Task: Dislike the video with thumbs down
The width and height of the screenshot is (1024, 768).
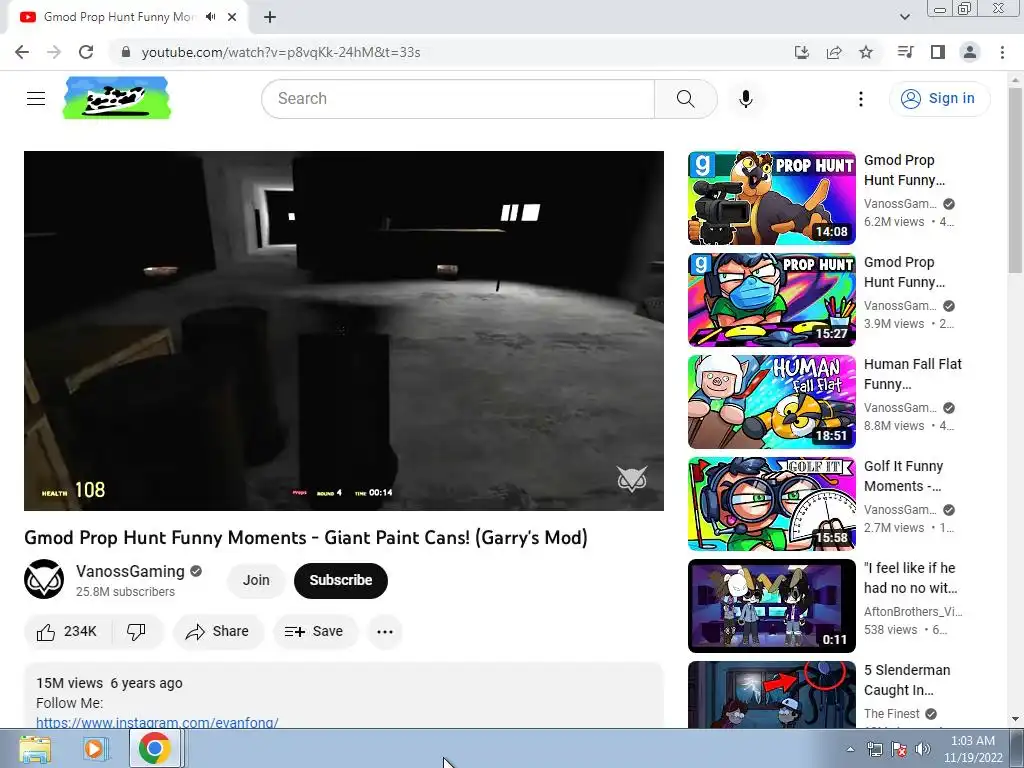Action: [x=136, y=632]
